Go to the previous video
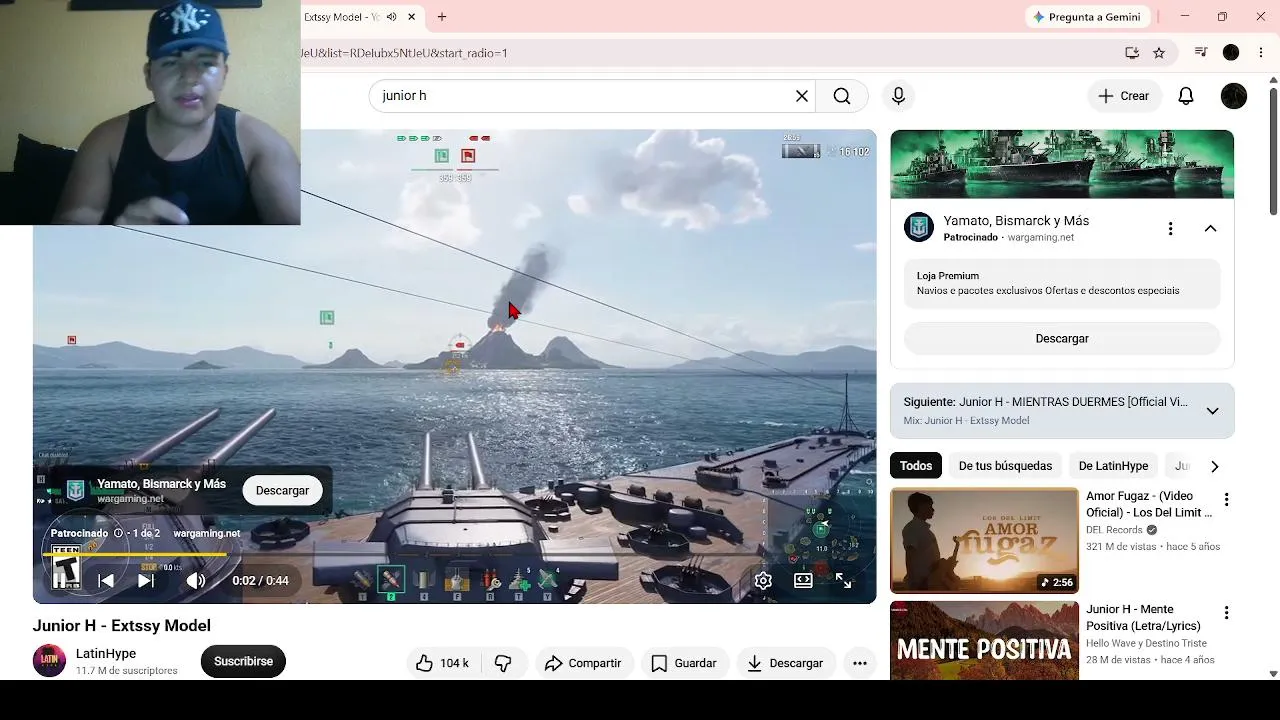1280x720 pixels. (106, 581)
